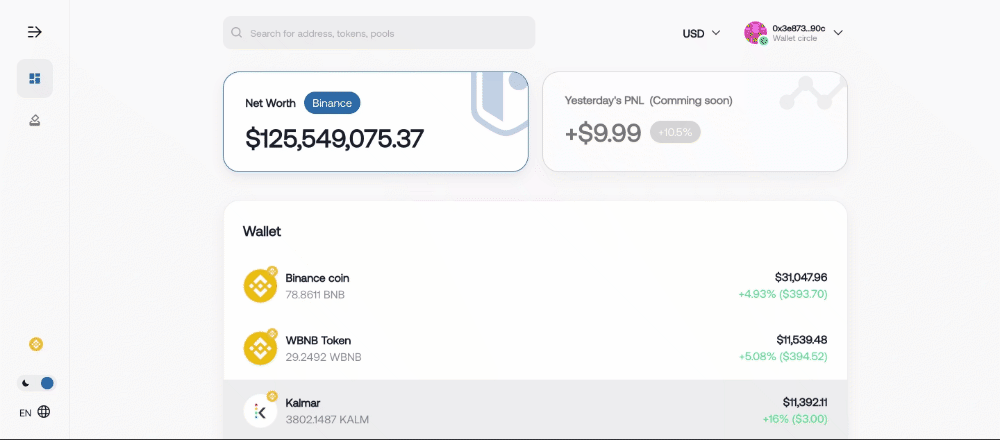This screenshot has height=440, width=1000.
Task: Open the WBNB Token row
Action: tap(536, 349)
